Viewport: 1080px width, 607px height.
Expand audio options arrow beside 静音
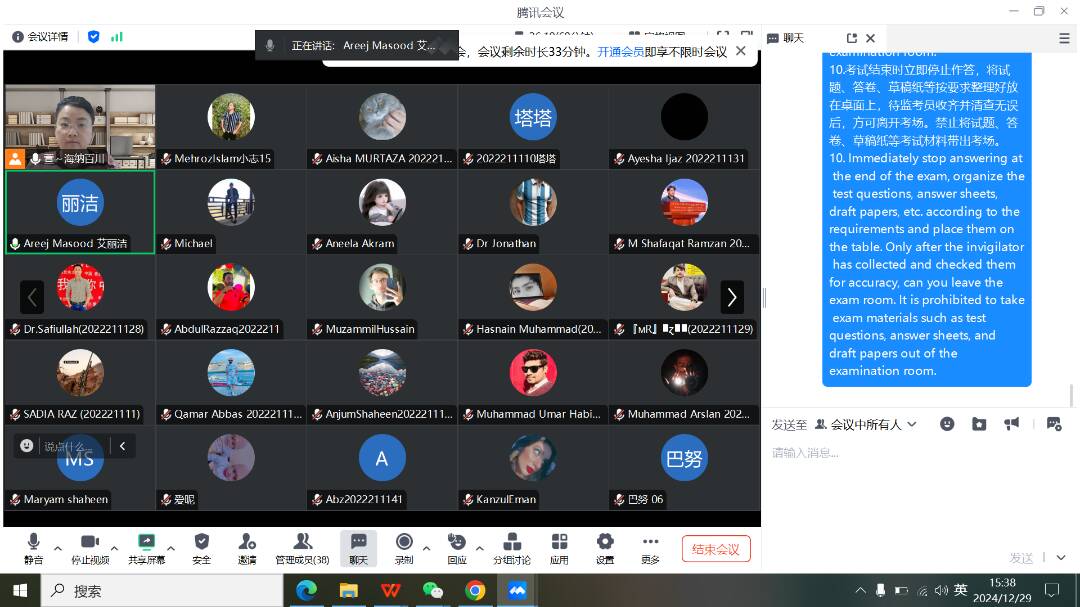[x=58, y=548]
